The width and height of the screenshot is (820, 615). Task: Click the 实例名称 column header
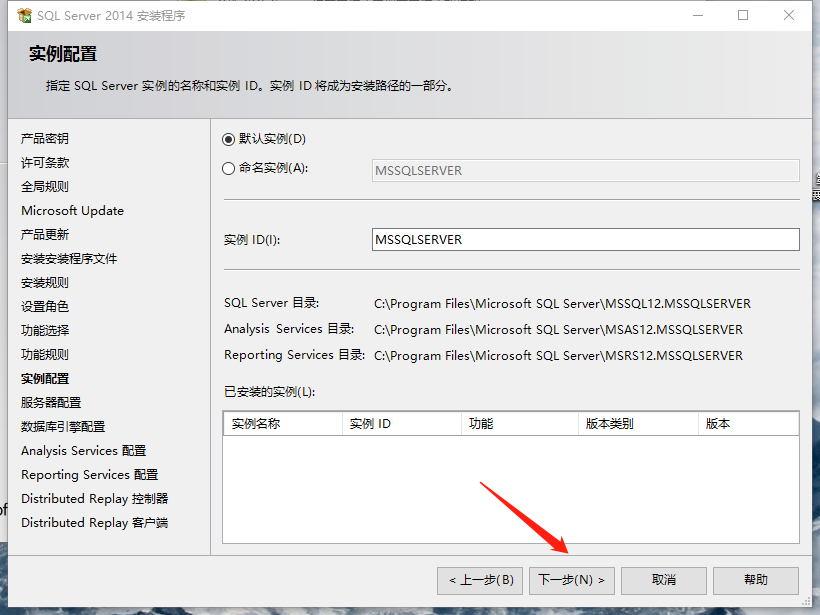283,424
